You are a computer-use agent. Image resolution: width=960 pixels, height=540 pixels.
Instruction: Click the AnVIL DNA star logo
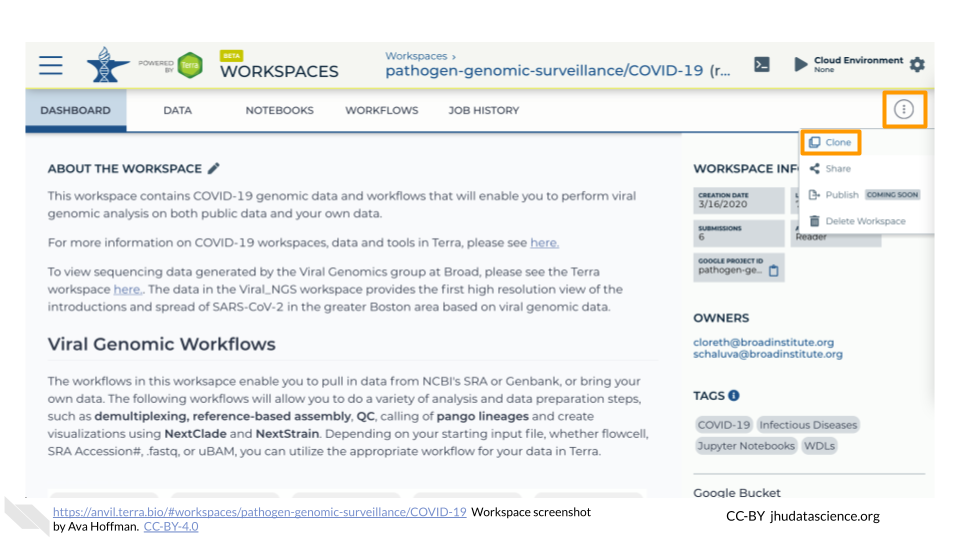tap(108, 65)
